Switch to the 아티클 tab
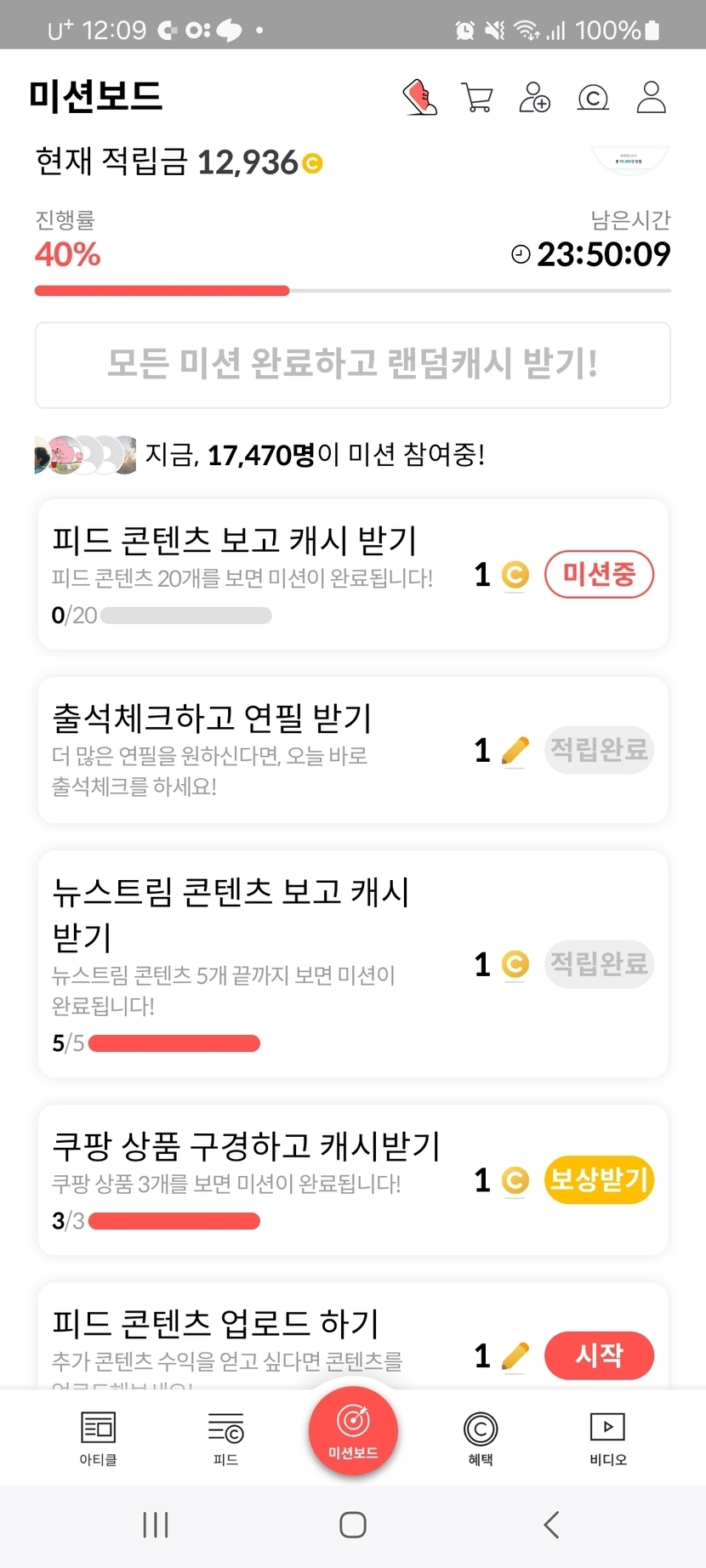The image size is (706, 1568). pyautogui.click(x=98, y=1439)
